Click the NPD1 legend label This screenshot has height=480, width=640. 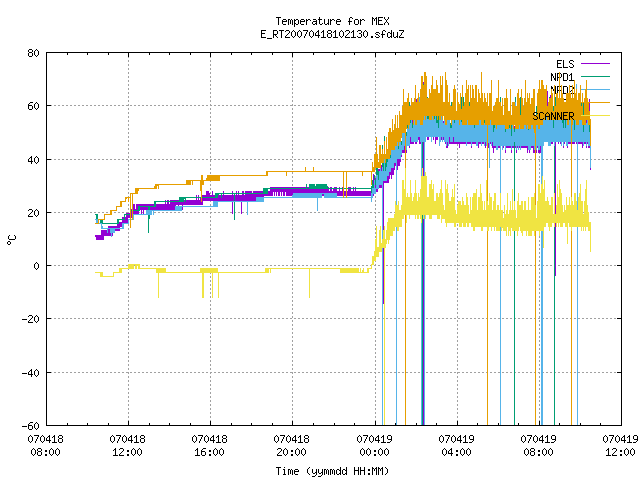click(x=562, y=77)
